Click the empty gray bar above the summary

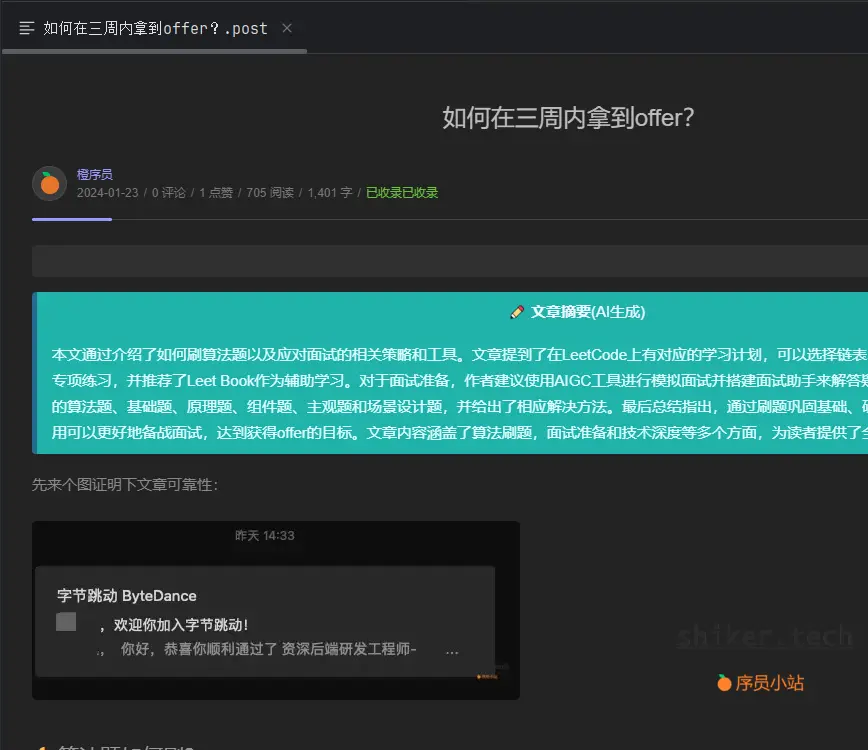click(450, 261)
